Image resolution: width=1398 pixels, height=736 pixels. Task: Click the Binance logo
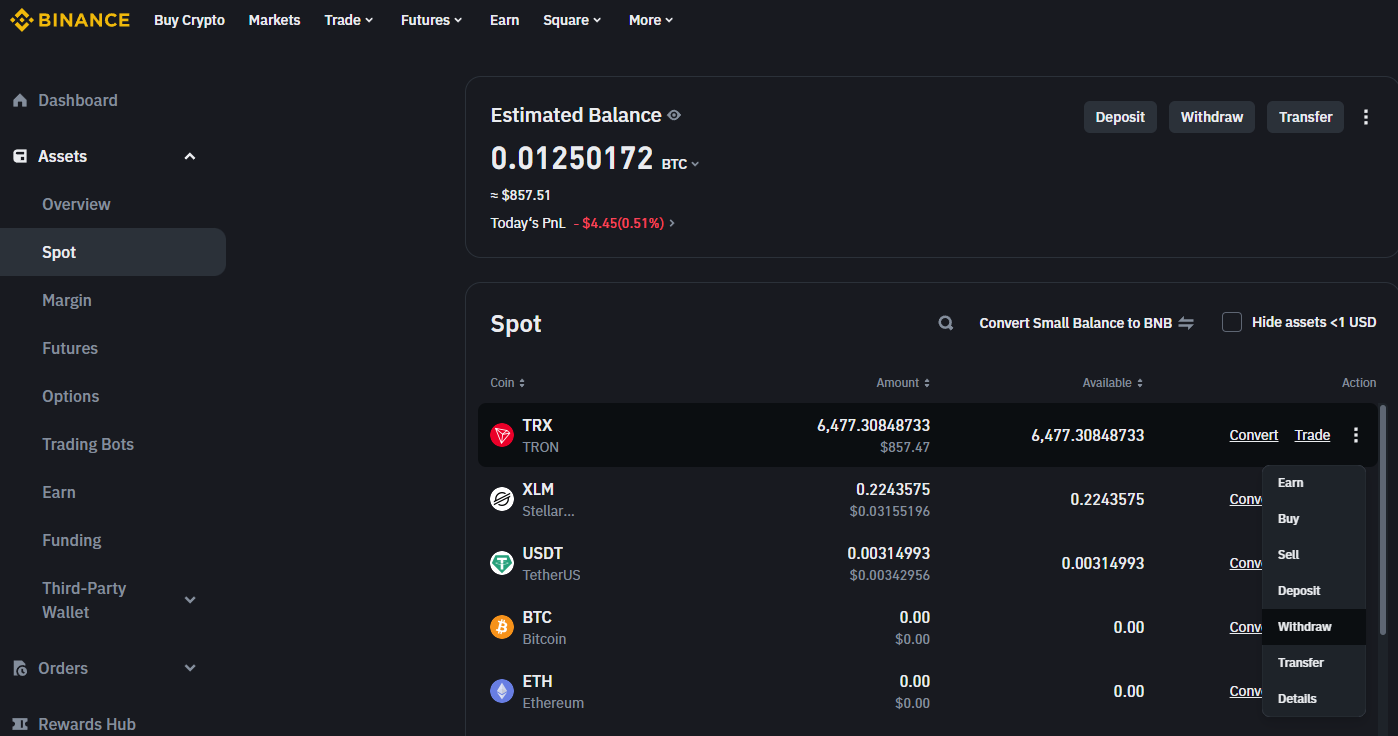pos(70,20)
